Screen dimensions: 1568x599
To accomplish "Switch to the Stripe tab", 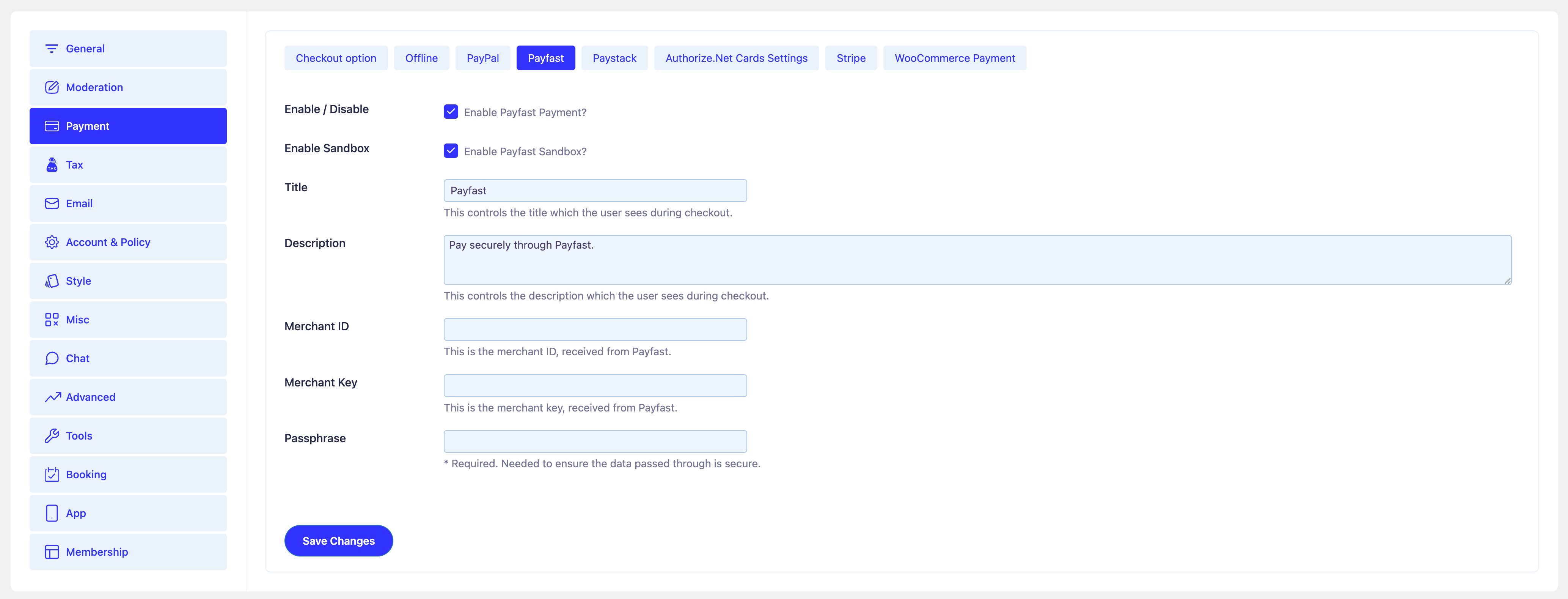I will 850,58.
